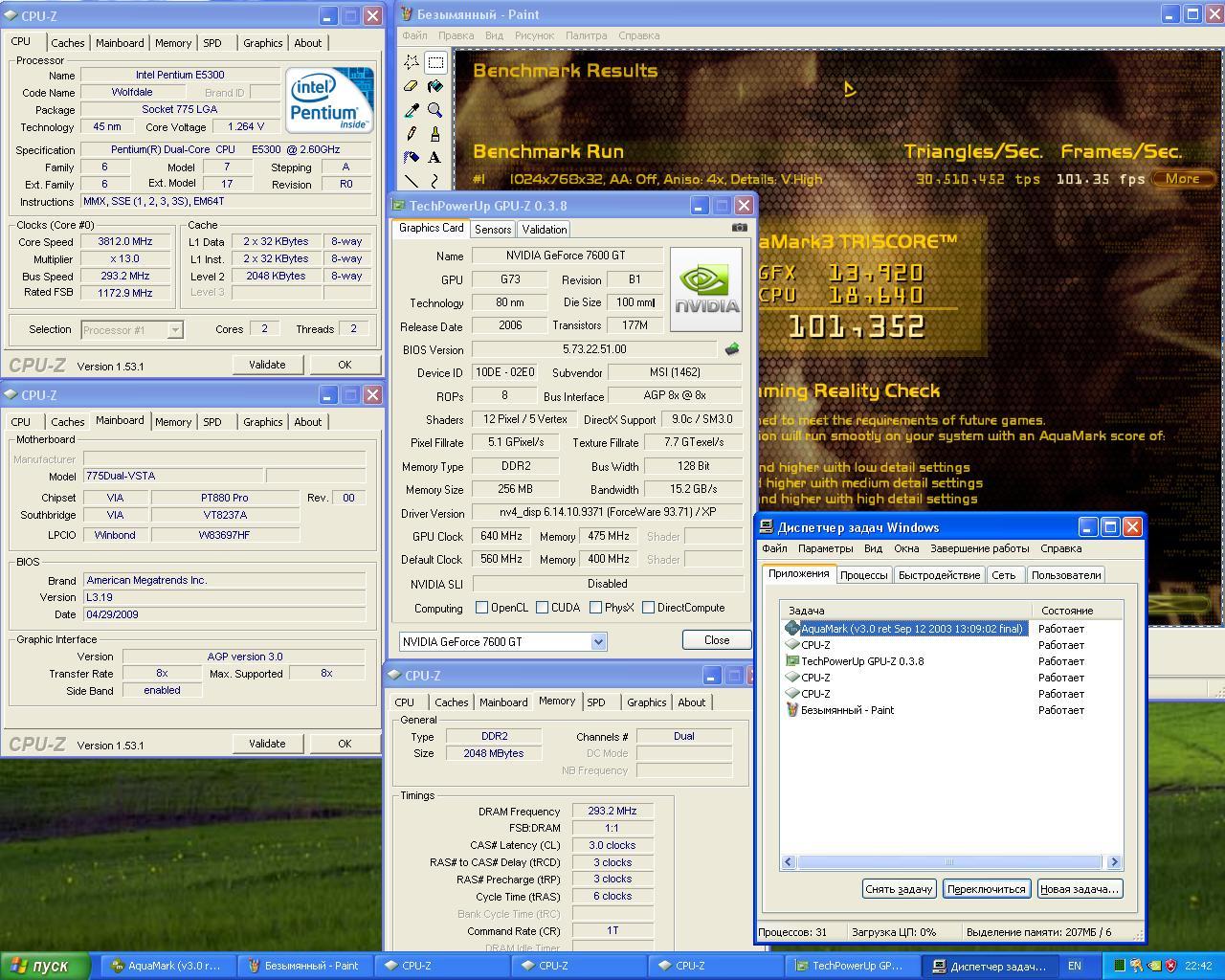Image resolution: width=1225 pixels, height=980 pixels.
Task: Open Завершение работы menu in Task Manager
Action: (x=980, y=548)
